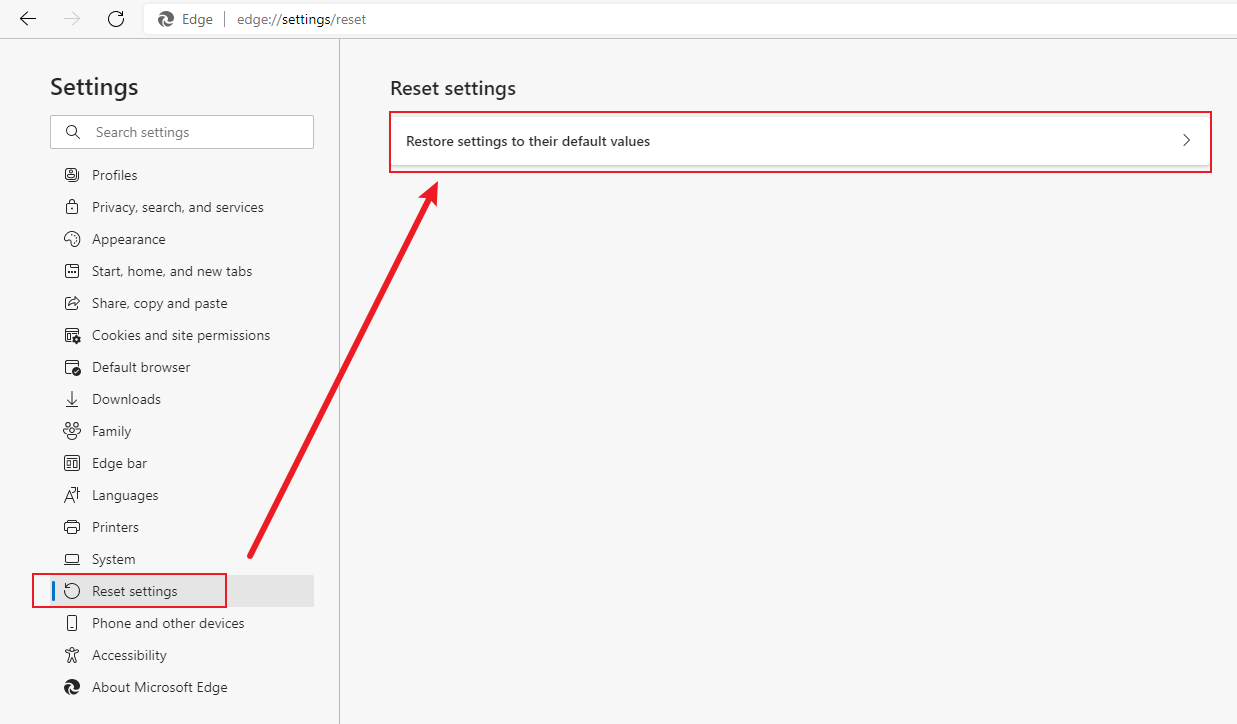Click the Profiles icon

pos(72,175)
